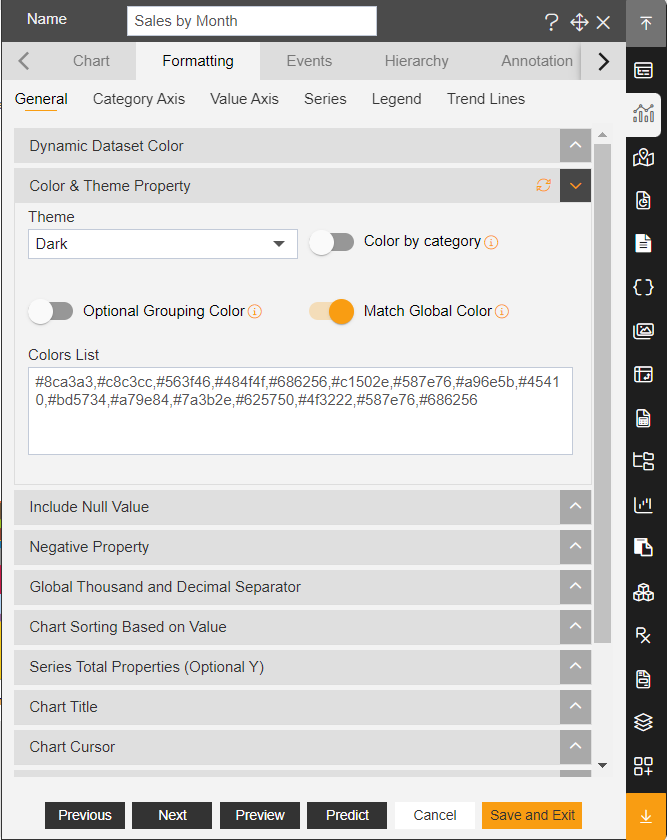Disable the Match Global Color switch
Viewport: 667px width, 840px height.
(x=332, y=311)
